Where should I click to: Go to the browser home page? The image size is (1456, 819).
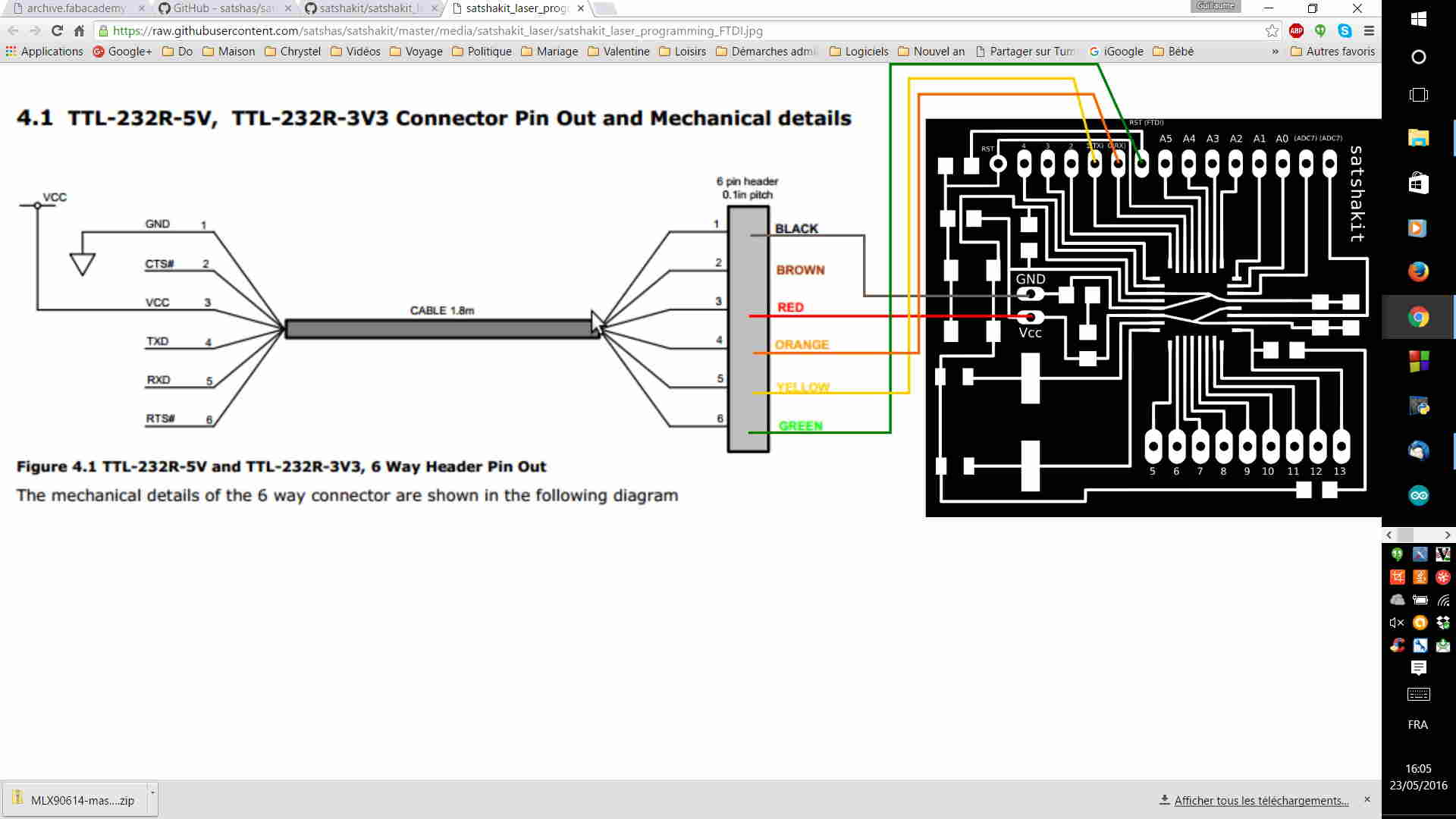(x=79, y=31)
